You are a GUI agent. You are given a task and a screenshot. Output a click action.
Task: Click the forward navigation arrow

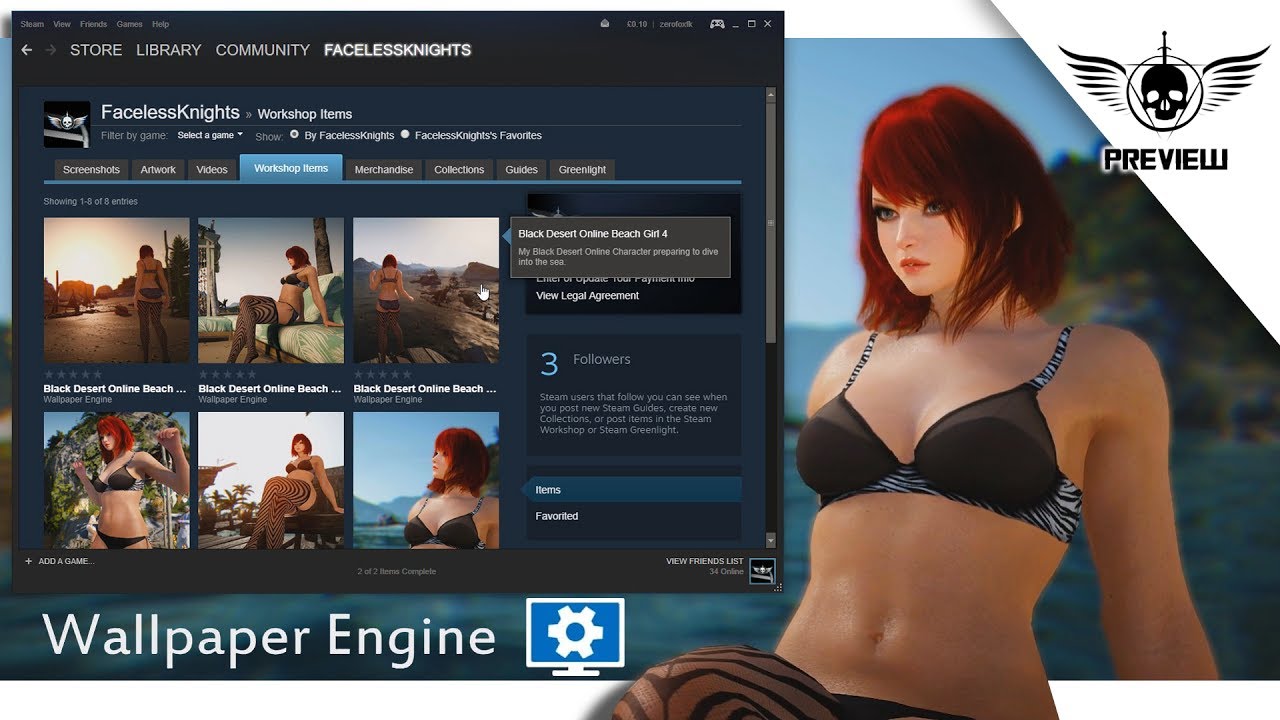[51, 50]
